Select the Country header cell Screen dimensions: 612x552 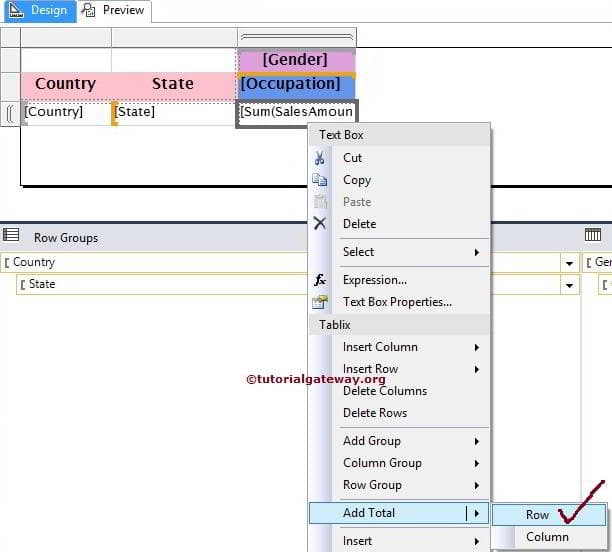tap(66, 85)
